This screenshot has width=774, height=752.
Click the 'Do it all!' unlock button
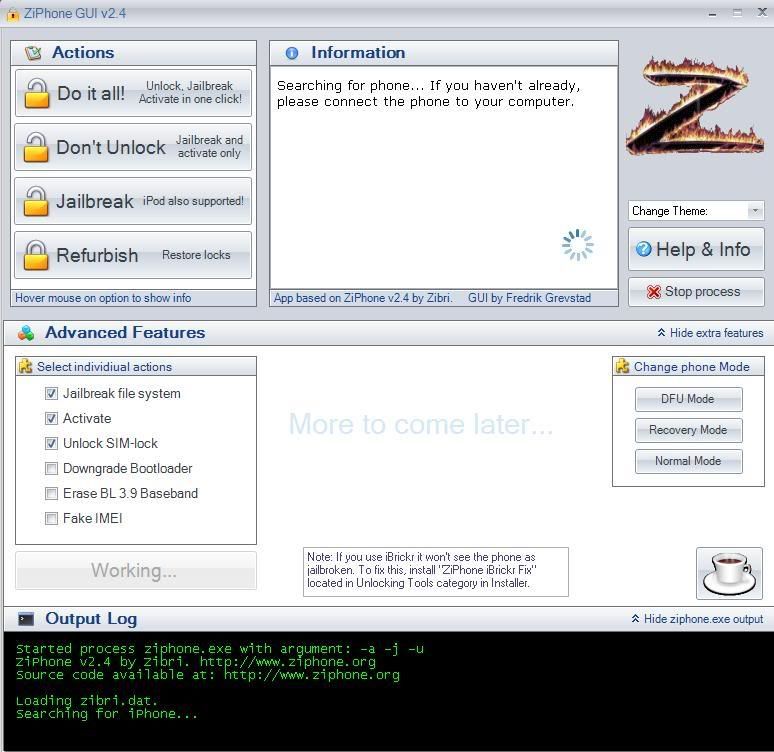point(133,93)
